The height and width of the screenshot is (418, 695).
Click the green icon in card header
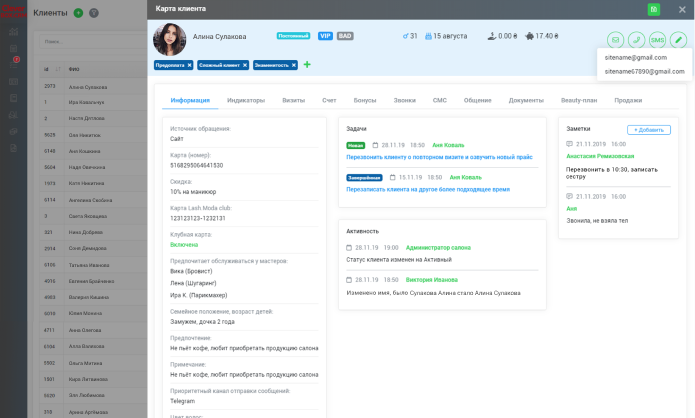click(654, 9)
